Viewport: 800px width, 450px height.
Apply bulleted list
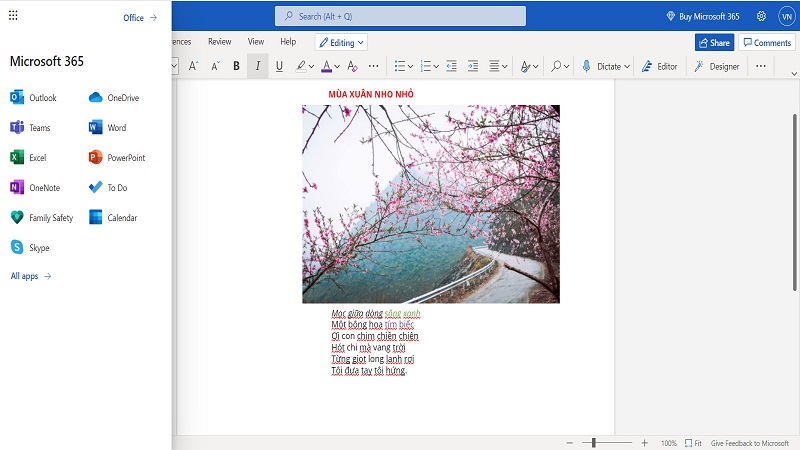click(x=400, y=66)
